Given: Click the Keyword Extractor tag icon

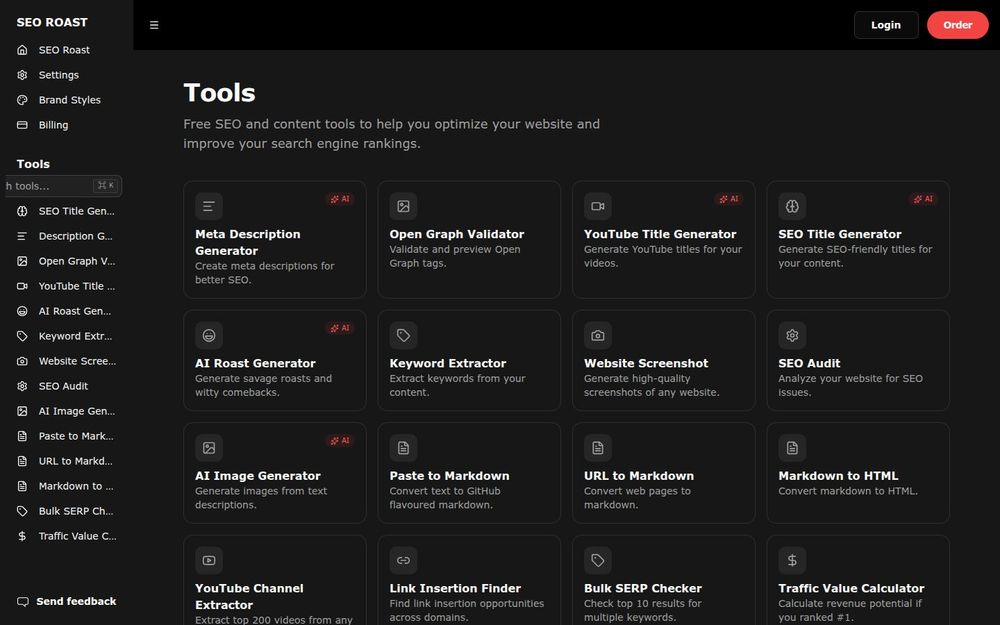Looking at the screenshot, I should (403, 335).
